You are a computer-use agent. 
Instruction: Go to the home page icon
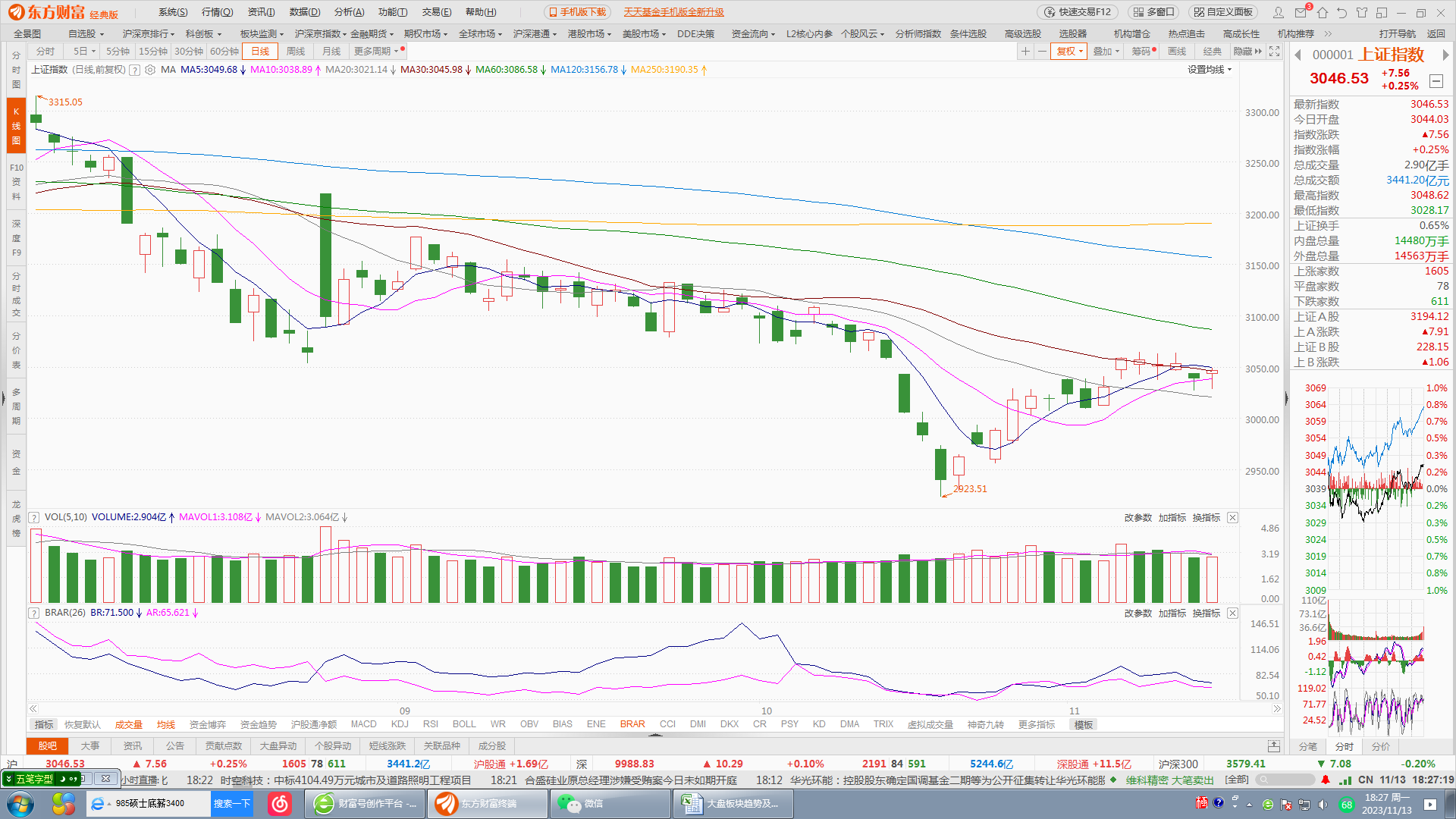pyautogui.click(x=1323, y=12)
